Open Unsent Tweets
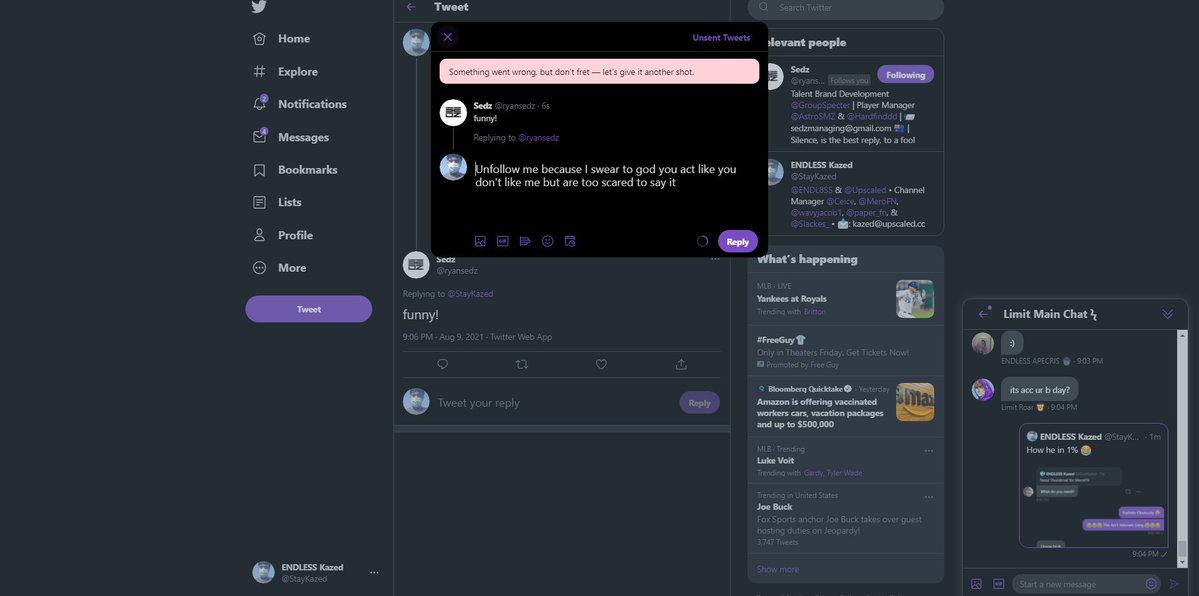 [x=721, y=38]
